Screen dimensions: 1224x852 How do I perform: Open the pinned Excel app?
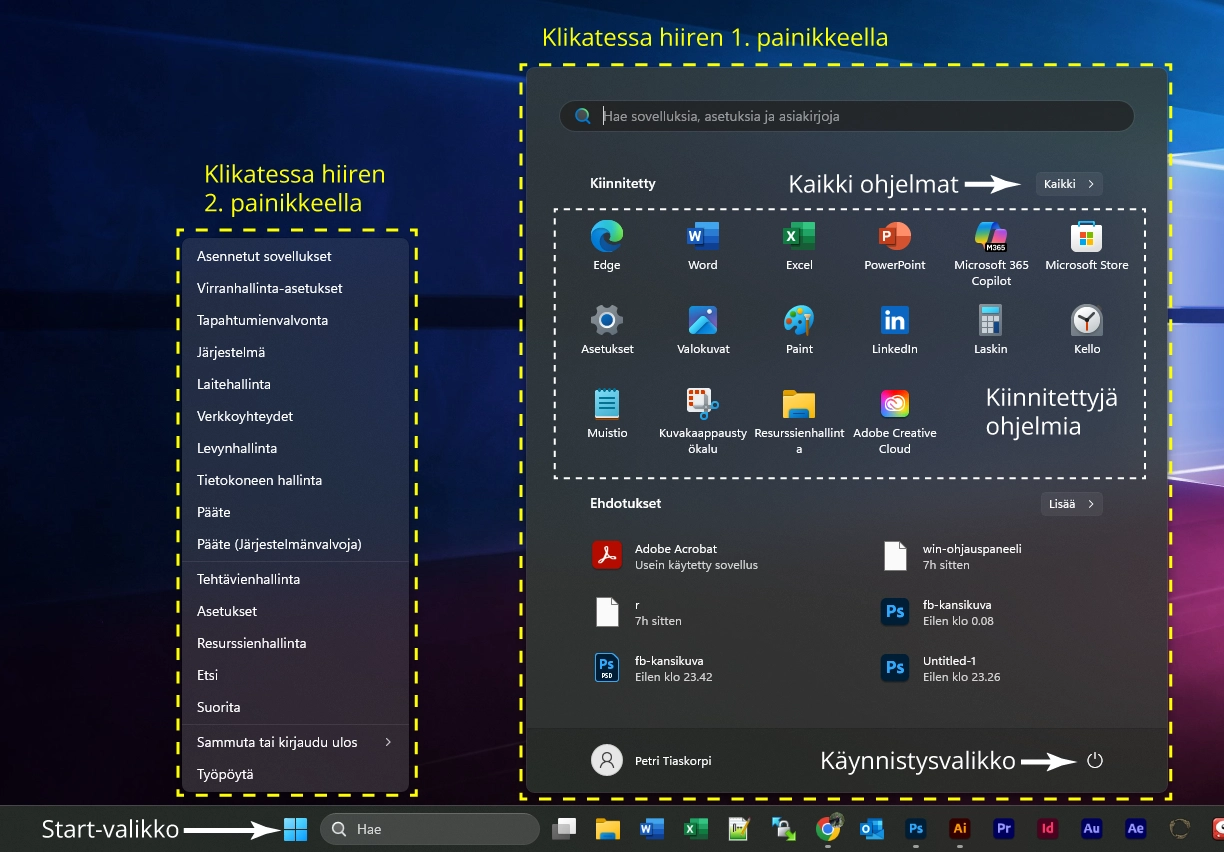point(798,238)
